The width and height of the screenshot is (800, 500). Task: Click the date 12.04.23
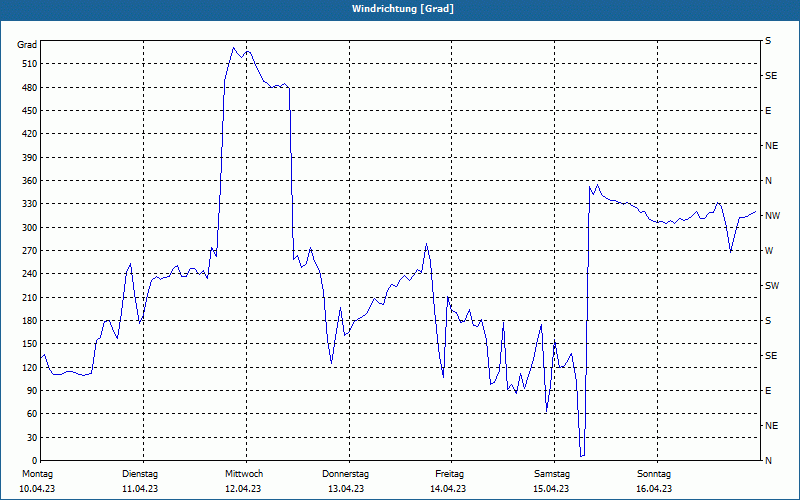(243, 489)
